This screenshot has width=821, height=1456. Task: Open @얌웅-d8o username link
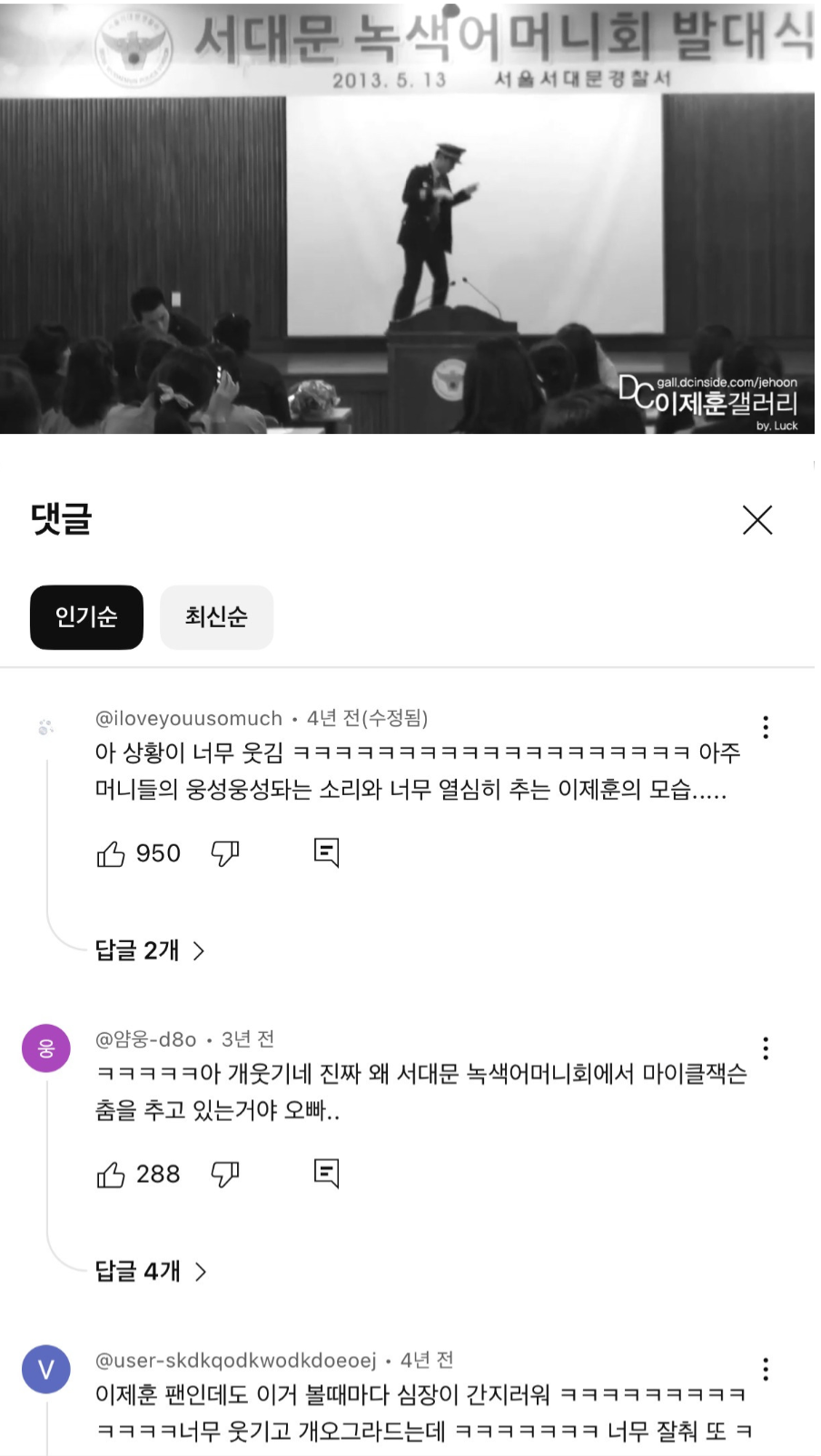tap(145, 1038)
